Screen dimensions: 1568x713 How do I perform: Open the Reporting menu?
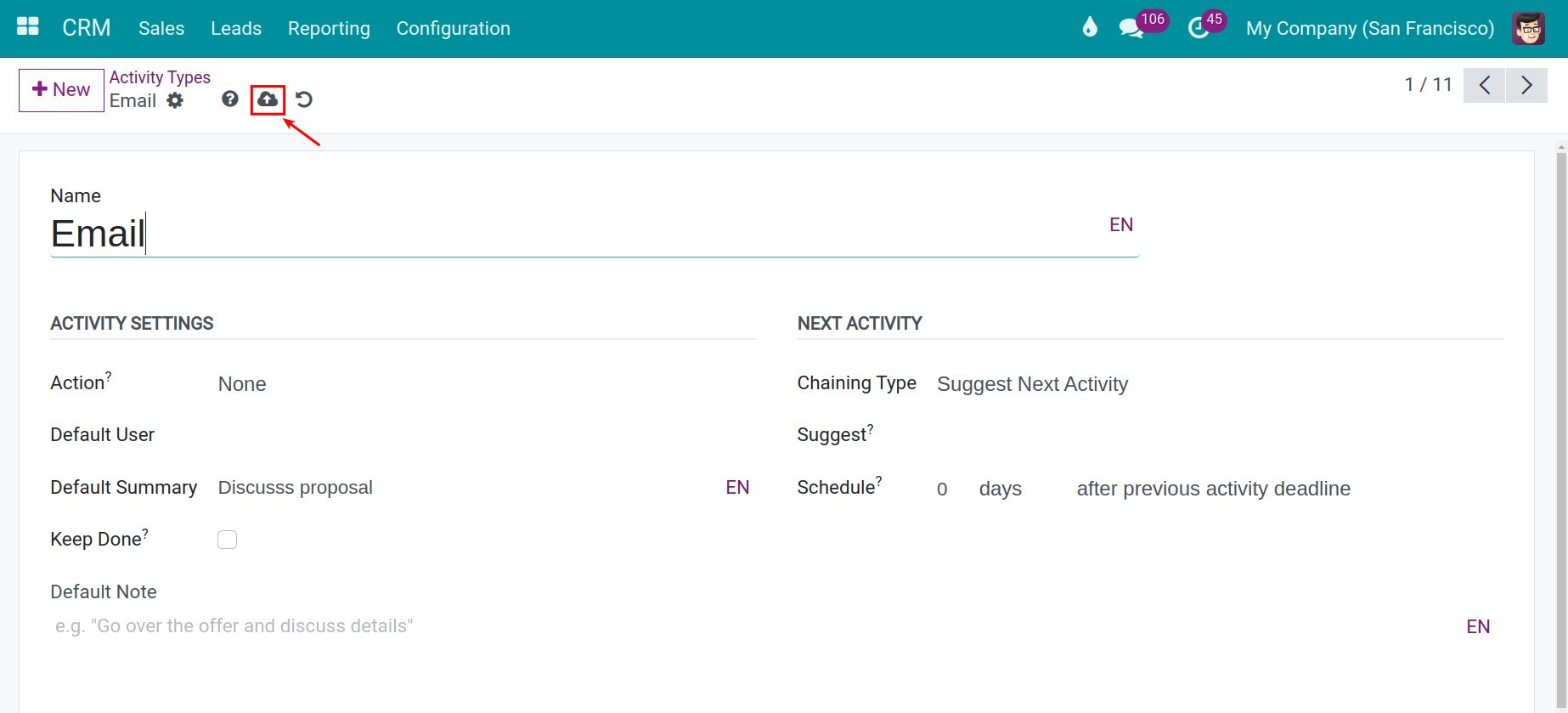coord(329,28)
